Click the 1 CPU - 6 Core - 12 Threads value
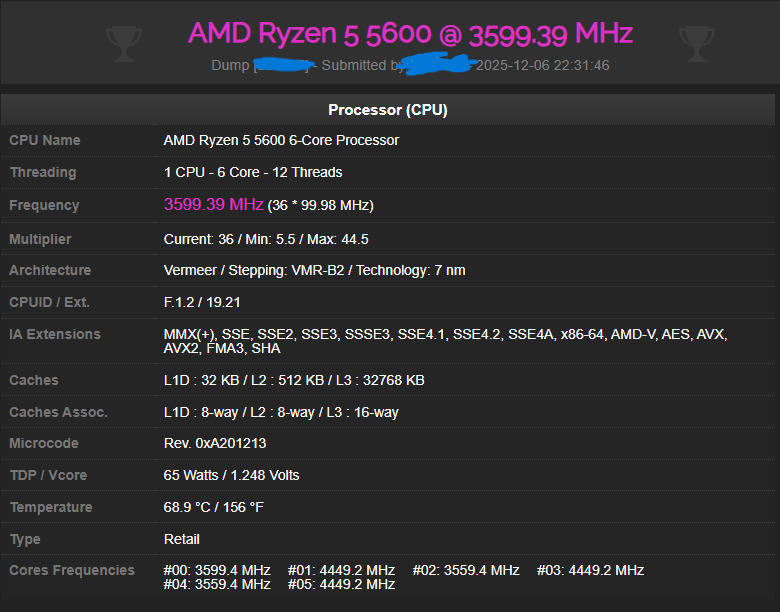This screenshot has height=612, width=780. [x=253, y=172]
